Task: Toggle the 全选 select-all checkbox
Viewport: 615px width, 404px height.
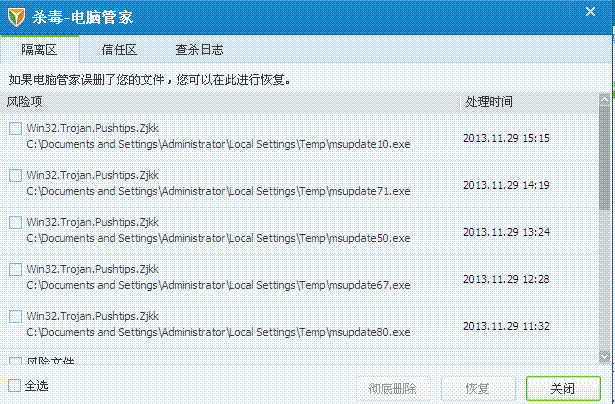Action: click(x=14, y=385)
